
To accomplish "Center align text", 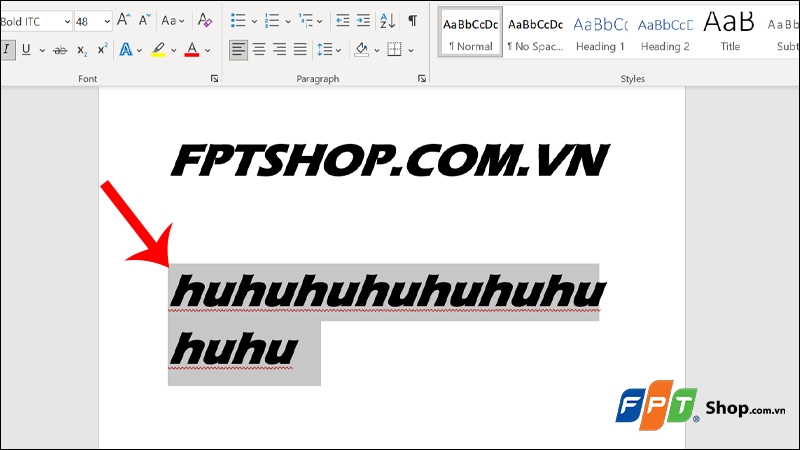I will point(259,49).
